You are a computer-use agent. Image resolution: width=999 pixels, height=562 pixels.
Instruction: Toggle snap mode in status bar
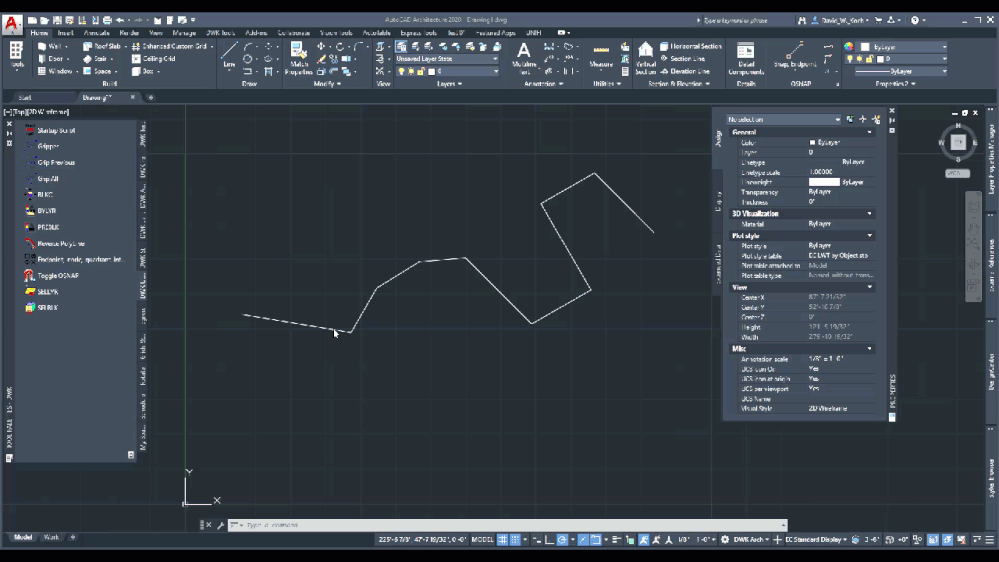pyautogui.click(x=515, y=540)
